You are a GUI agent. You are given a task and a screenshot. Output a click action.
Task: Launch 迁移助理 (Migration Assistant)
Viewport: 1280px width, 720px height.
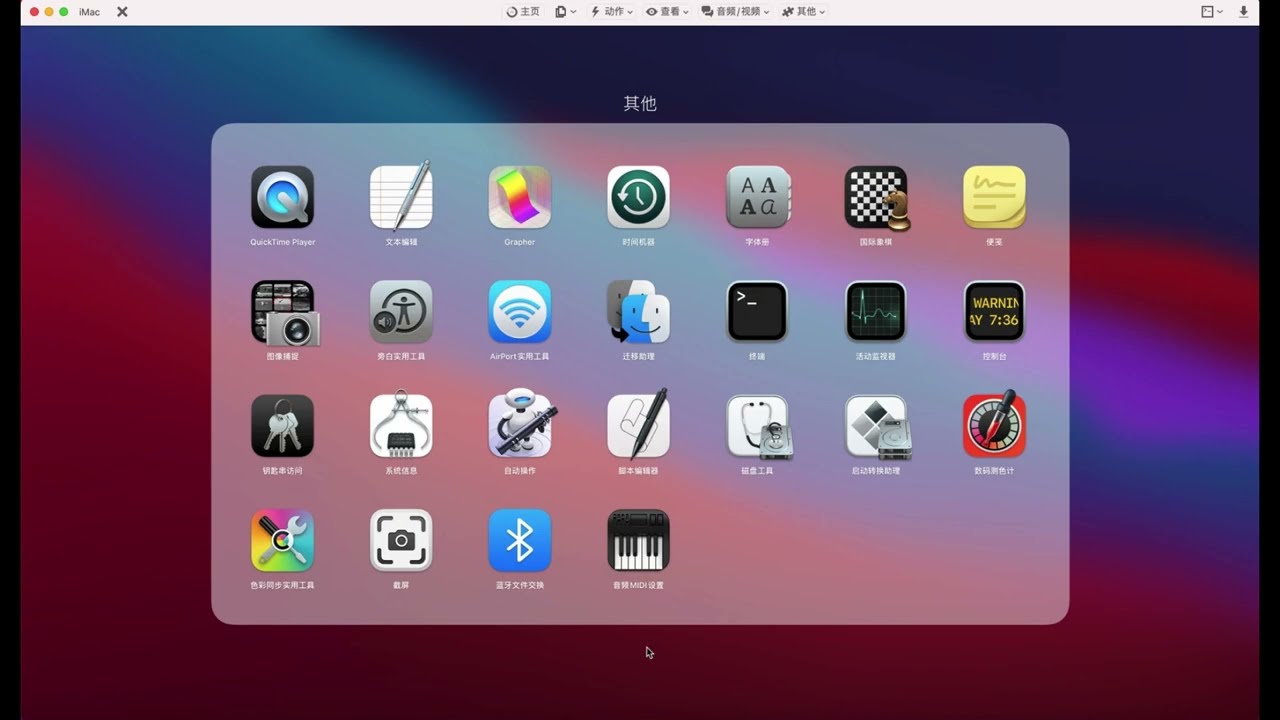tap(638, 312)
